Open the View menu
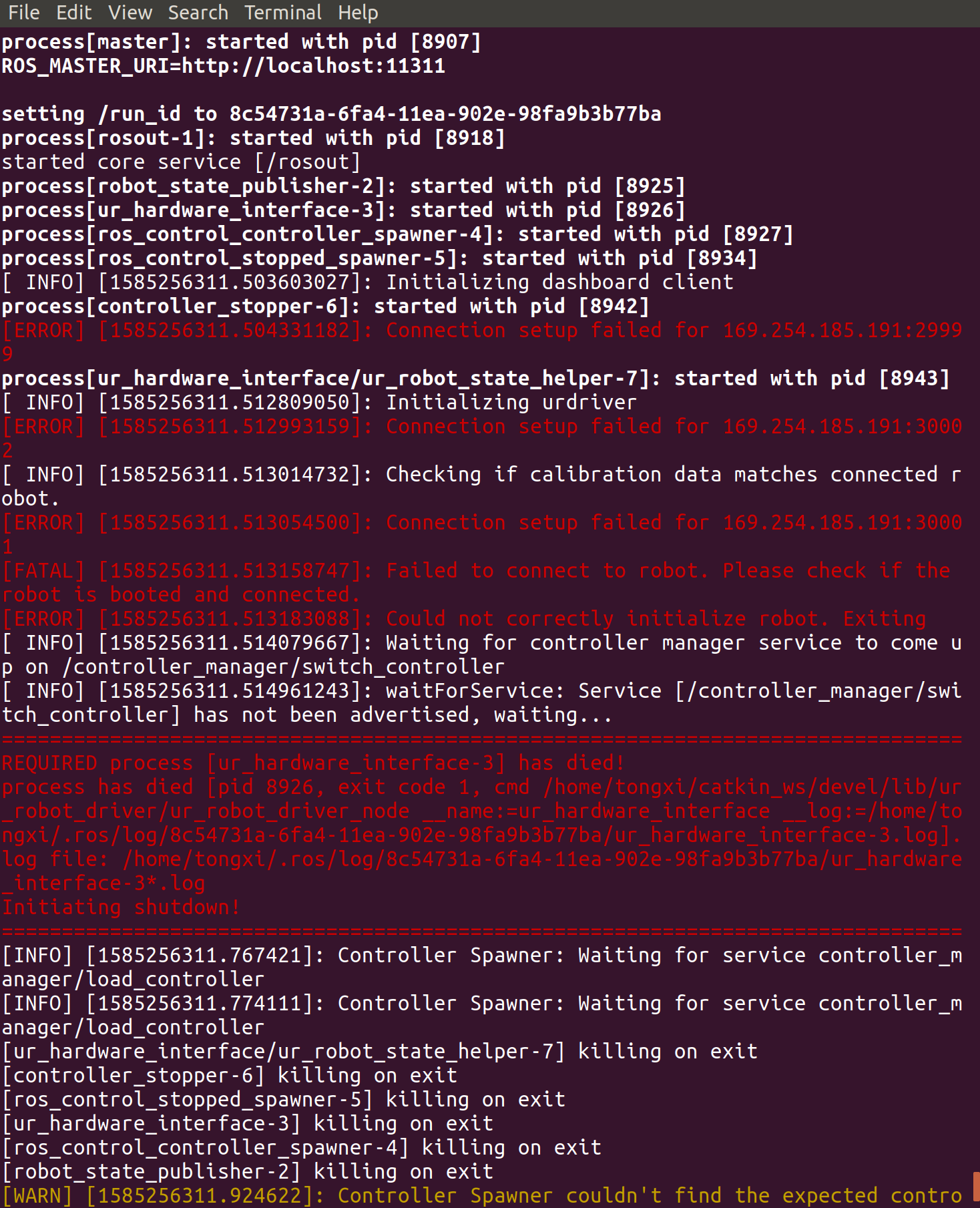 point(130,13)
